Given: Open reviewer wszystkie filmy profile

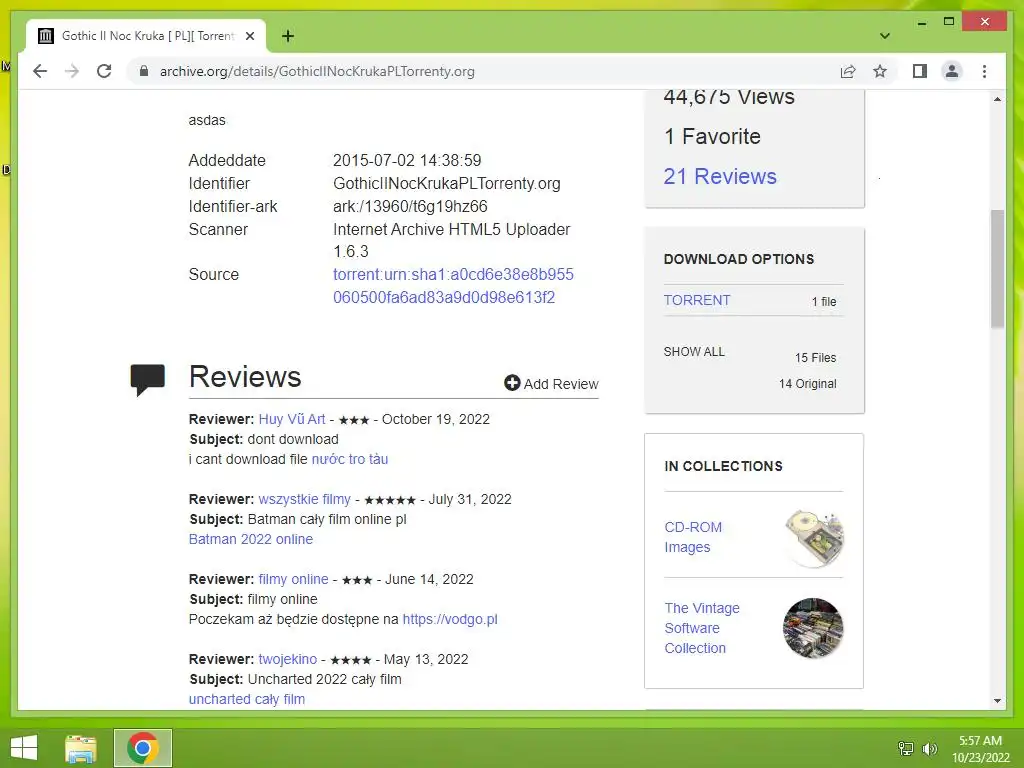Looking at the screenshot, I should pos(304,499).
